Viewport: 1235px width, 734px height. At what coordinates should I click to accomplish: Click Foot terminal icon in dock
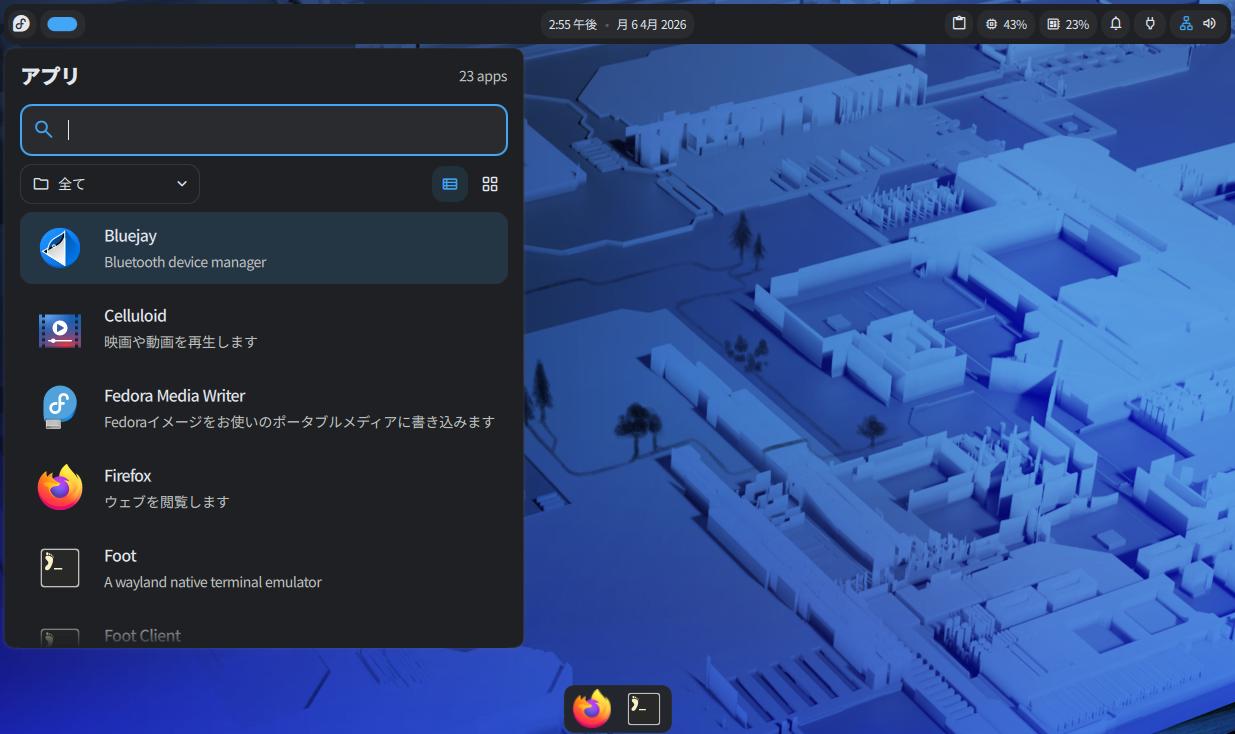pos(643,709)
